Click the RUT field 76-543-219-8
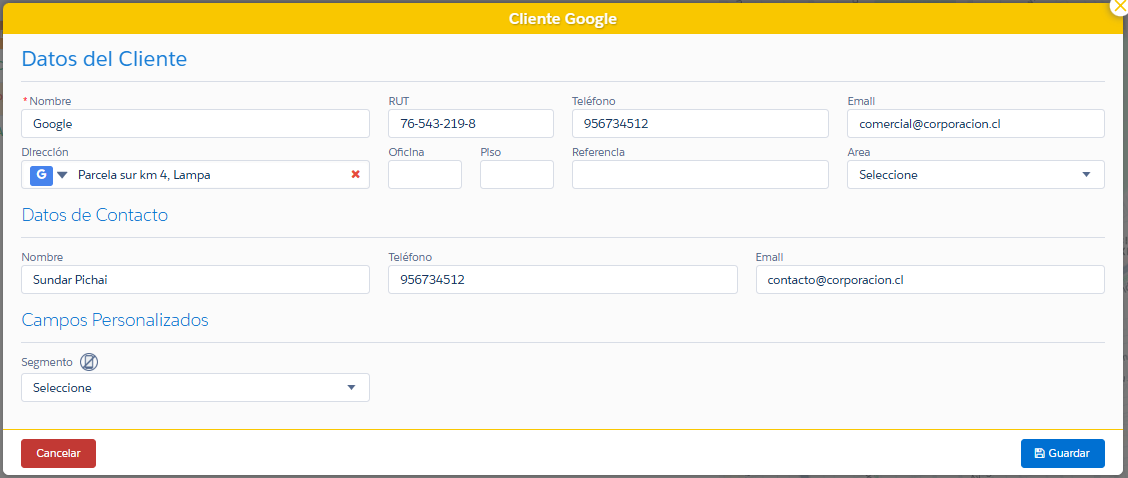The width and height of the screenshot is (1128, 478). pos(470,124)
